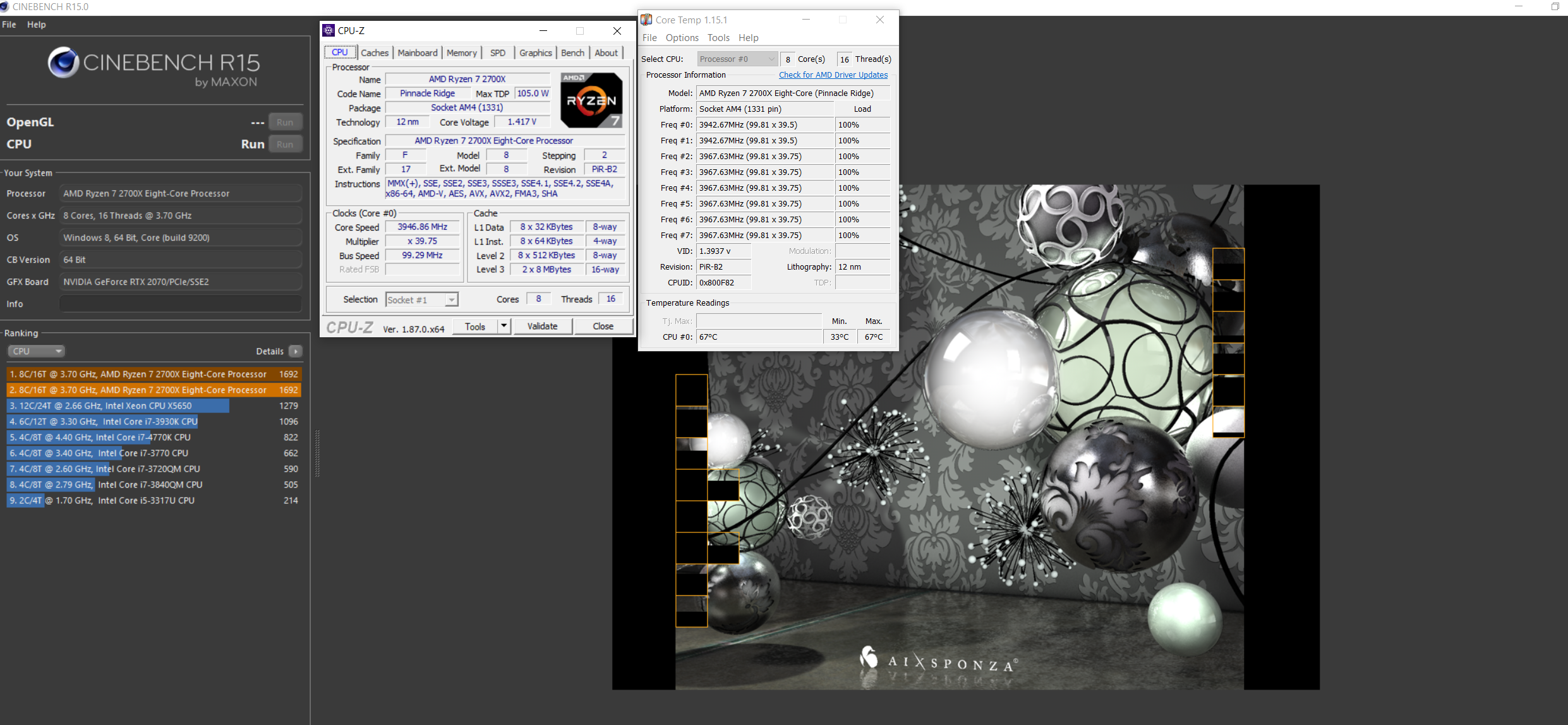Image resolution: width=1568 pixels, height=725 pixels.
Task: Click the AMD Ryzen 7 badge in CPU-Z
Action: point(590,100)
